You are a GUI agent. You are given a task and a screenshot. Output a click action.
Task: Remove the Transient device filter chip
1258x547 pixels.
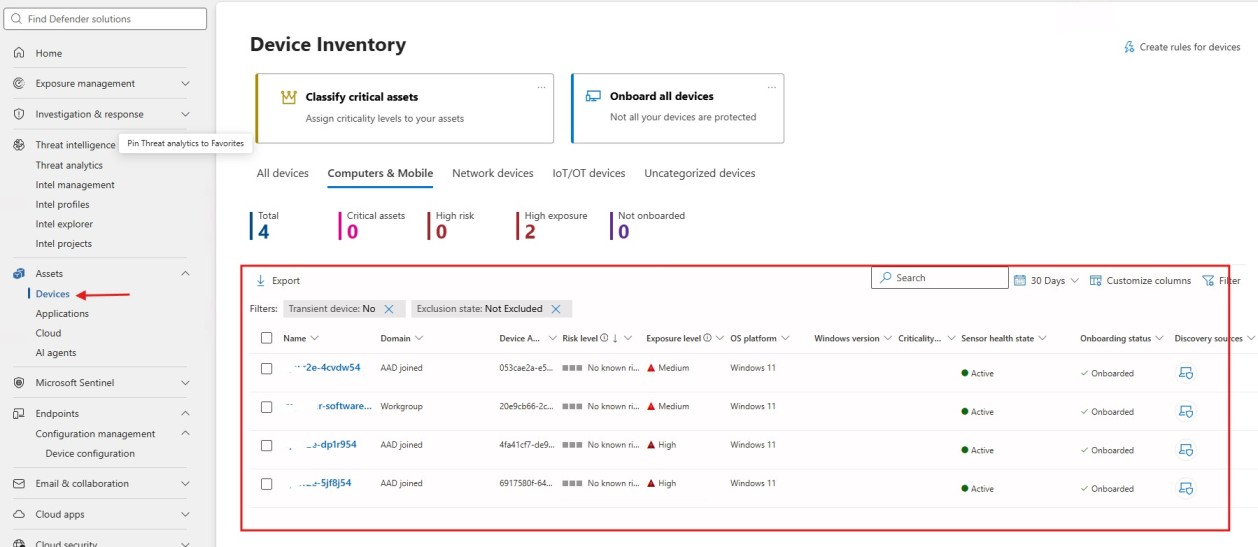[x=389, y=309]
